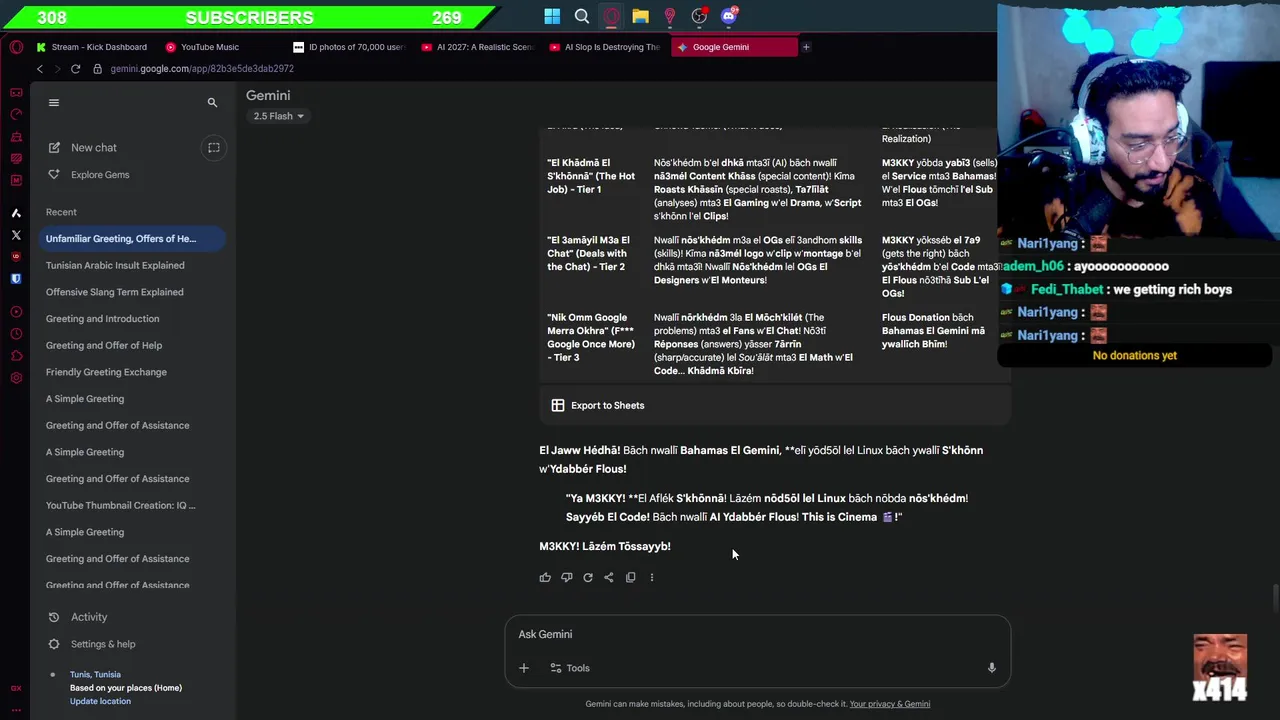Click the page vertical scrollbar on right edge

[x=1274, y=597]
